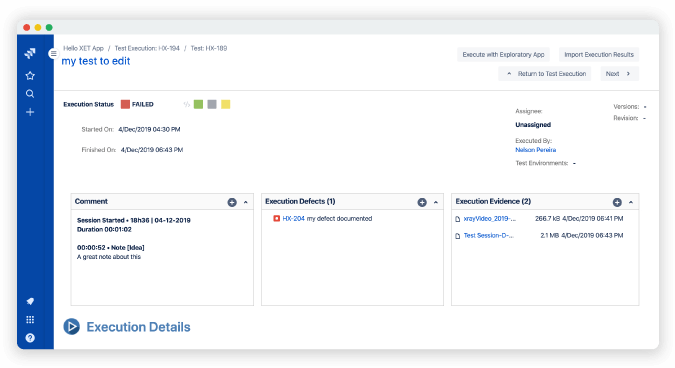Open xrayVideo_2019 evidence file
The height and width of the screenshot is (368, 675).
tap(489, 219)
